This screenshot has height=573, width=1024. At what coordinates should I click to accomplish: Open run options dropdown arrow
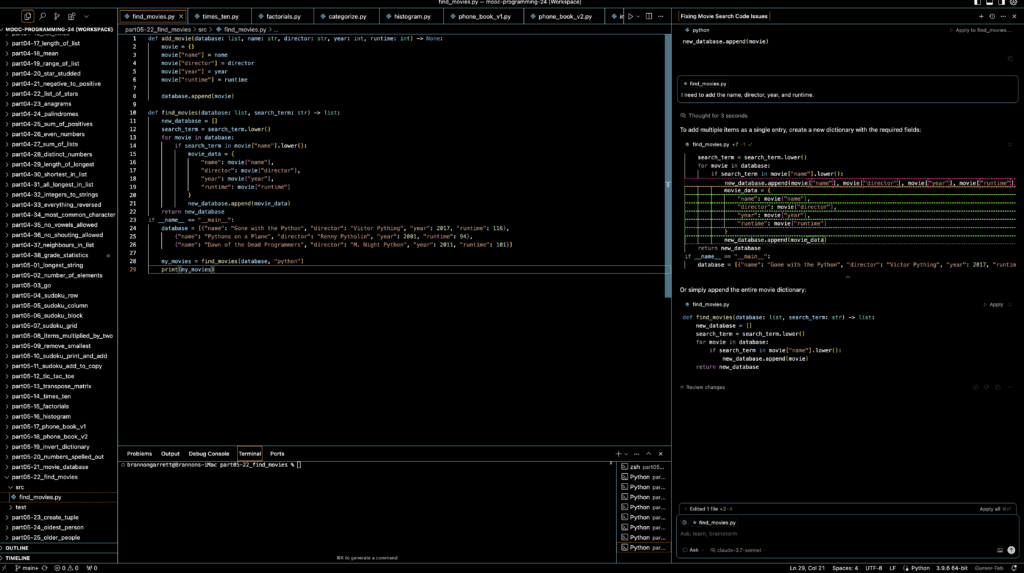(x=638, y=16)
